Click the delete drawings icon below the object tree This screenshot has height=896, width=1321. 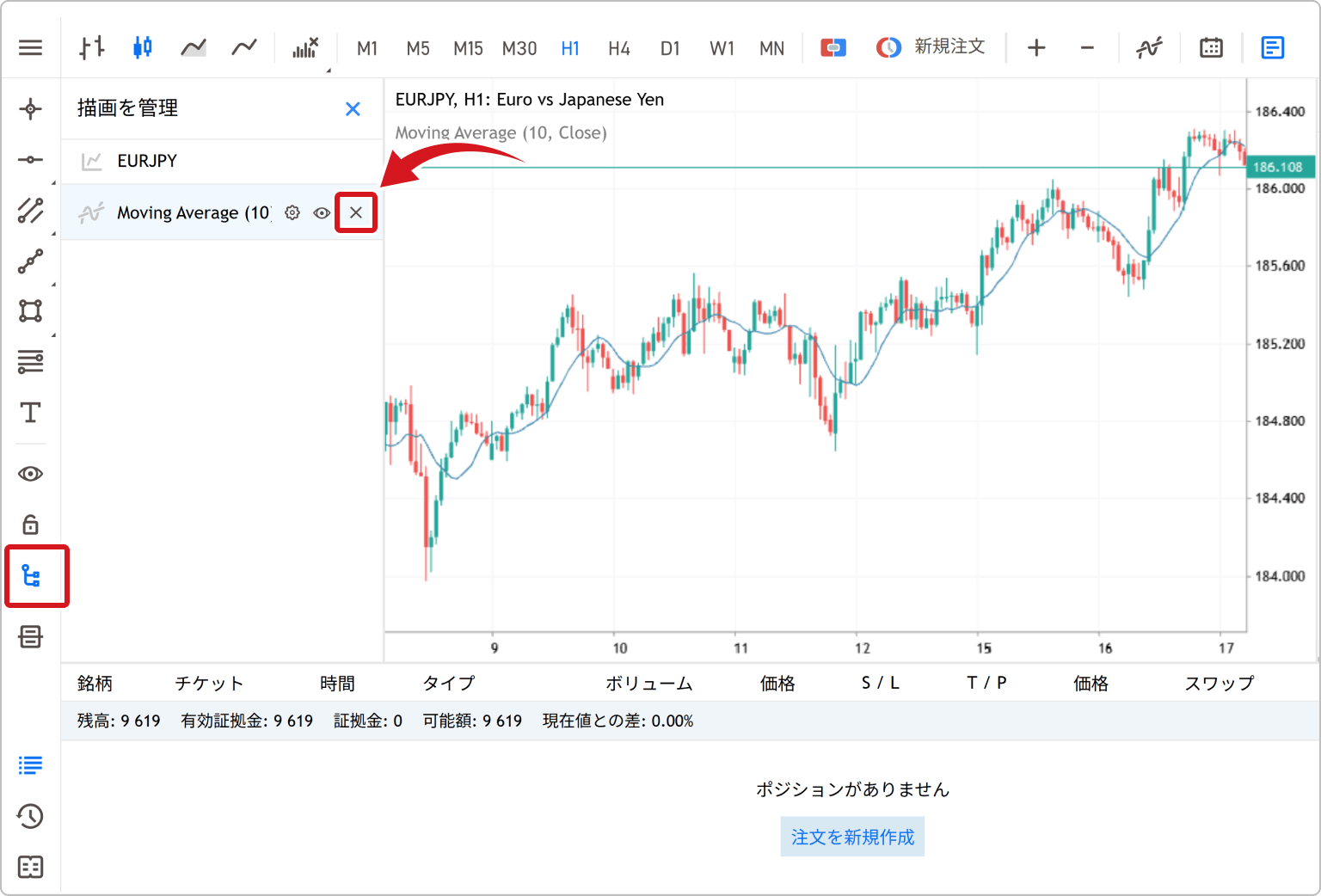pos(30,636)
